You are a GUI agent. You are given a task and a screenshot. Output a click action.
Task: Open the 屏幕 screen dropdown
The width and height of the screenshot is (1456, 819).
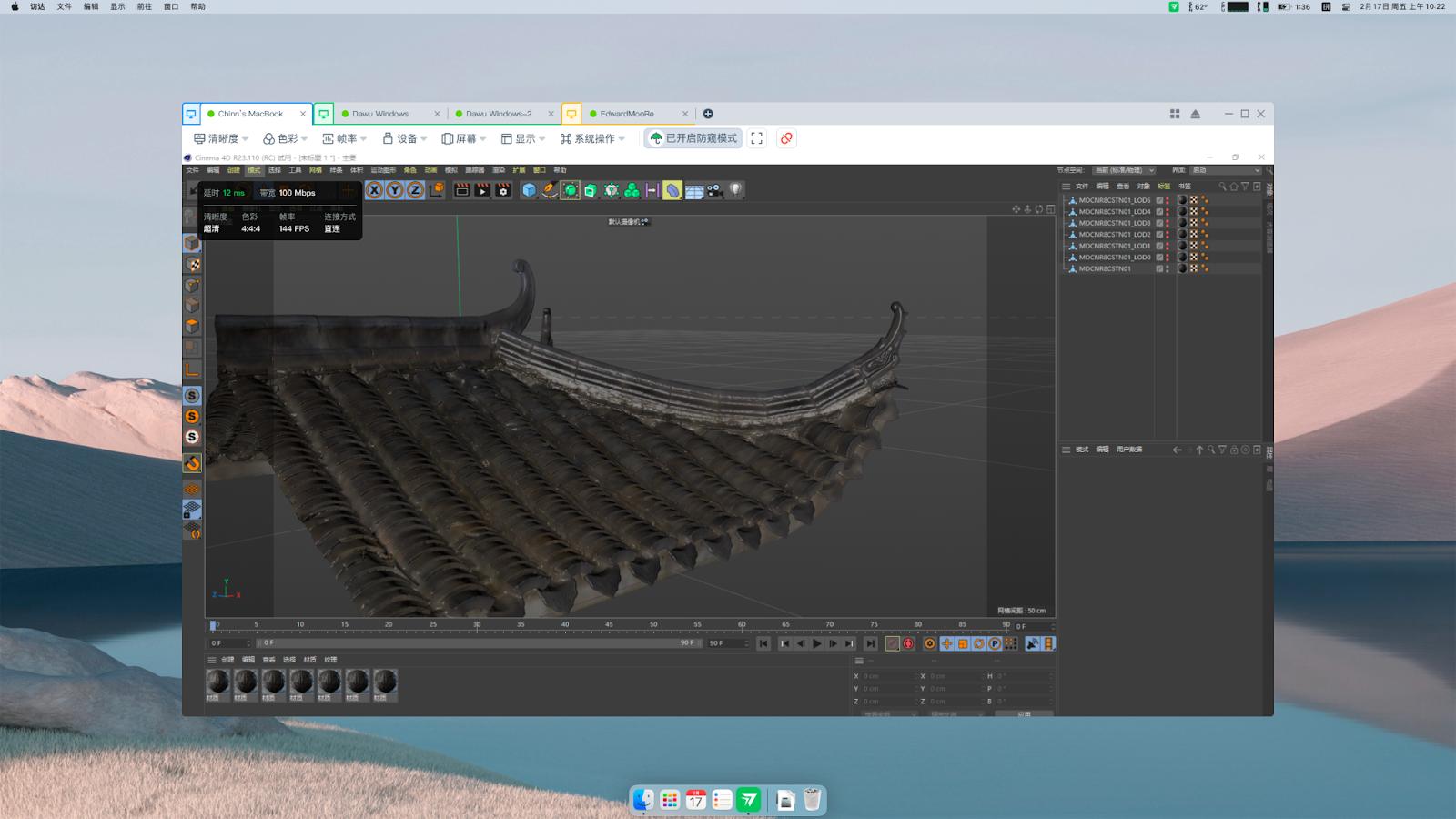click(x=463, y=138)
